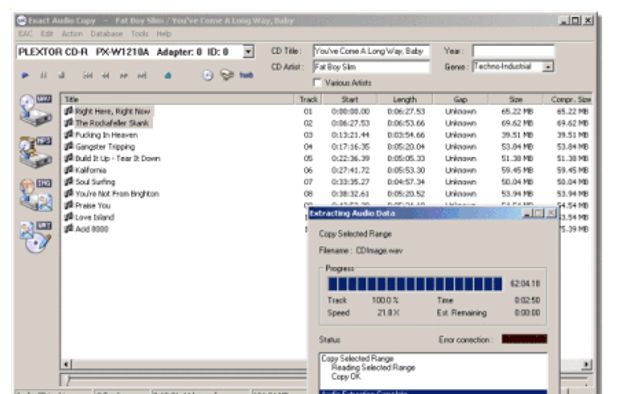The image size is (618, 394).
Task: Click the right arrow of horizontal scrollbar
Action: [586, 364]
